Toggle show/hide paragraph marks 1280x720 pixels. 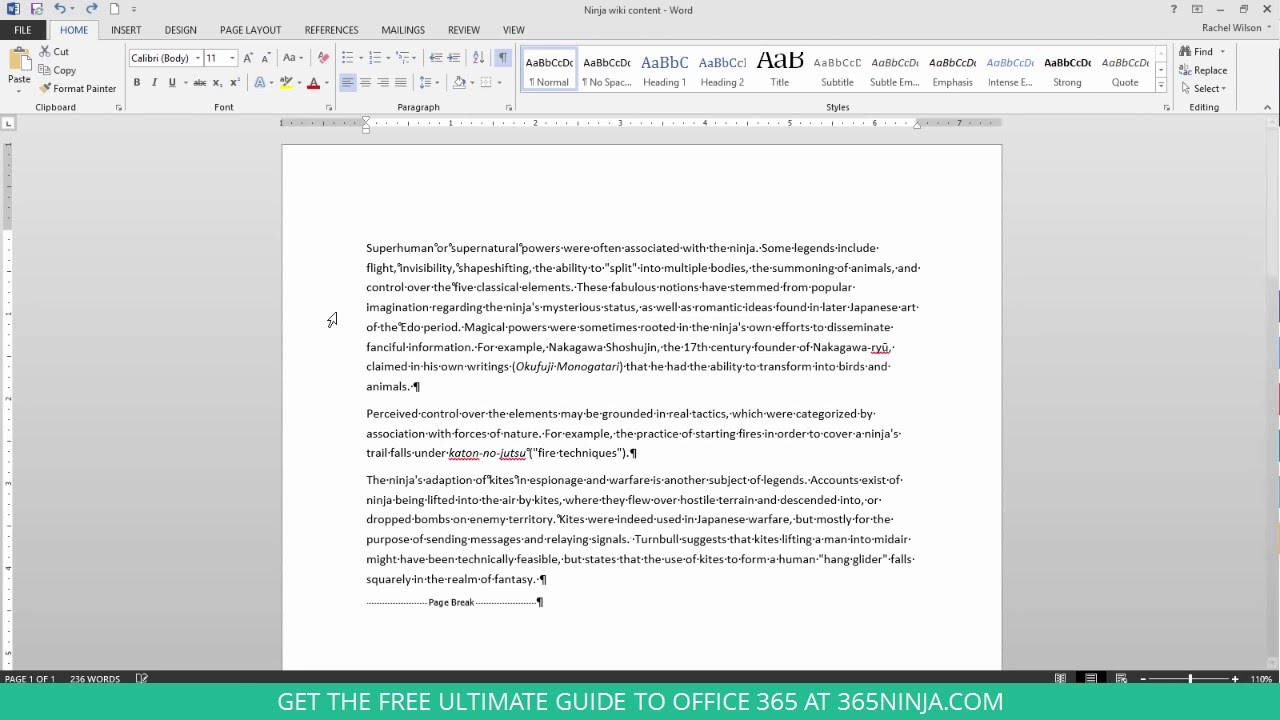(x=502, y=58)
